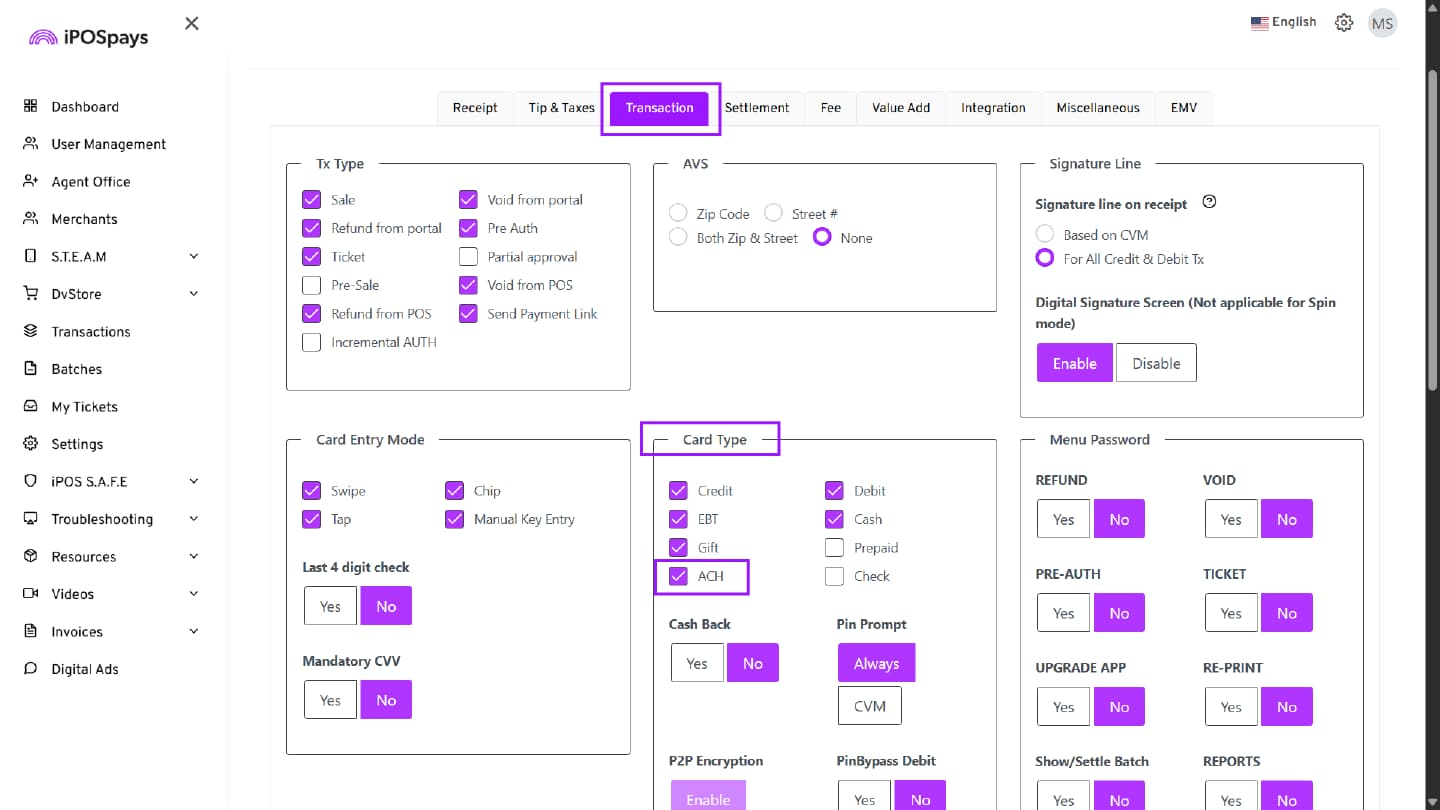This screenshot has width=1440, height=810.
Task: Click the DvStore shopping cart icon
Action: [30, 294]
